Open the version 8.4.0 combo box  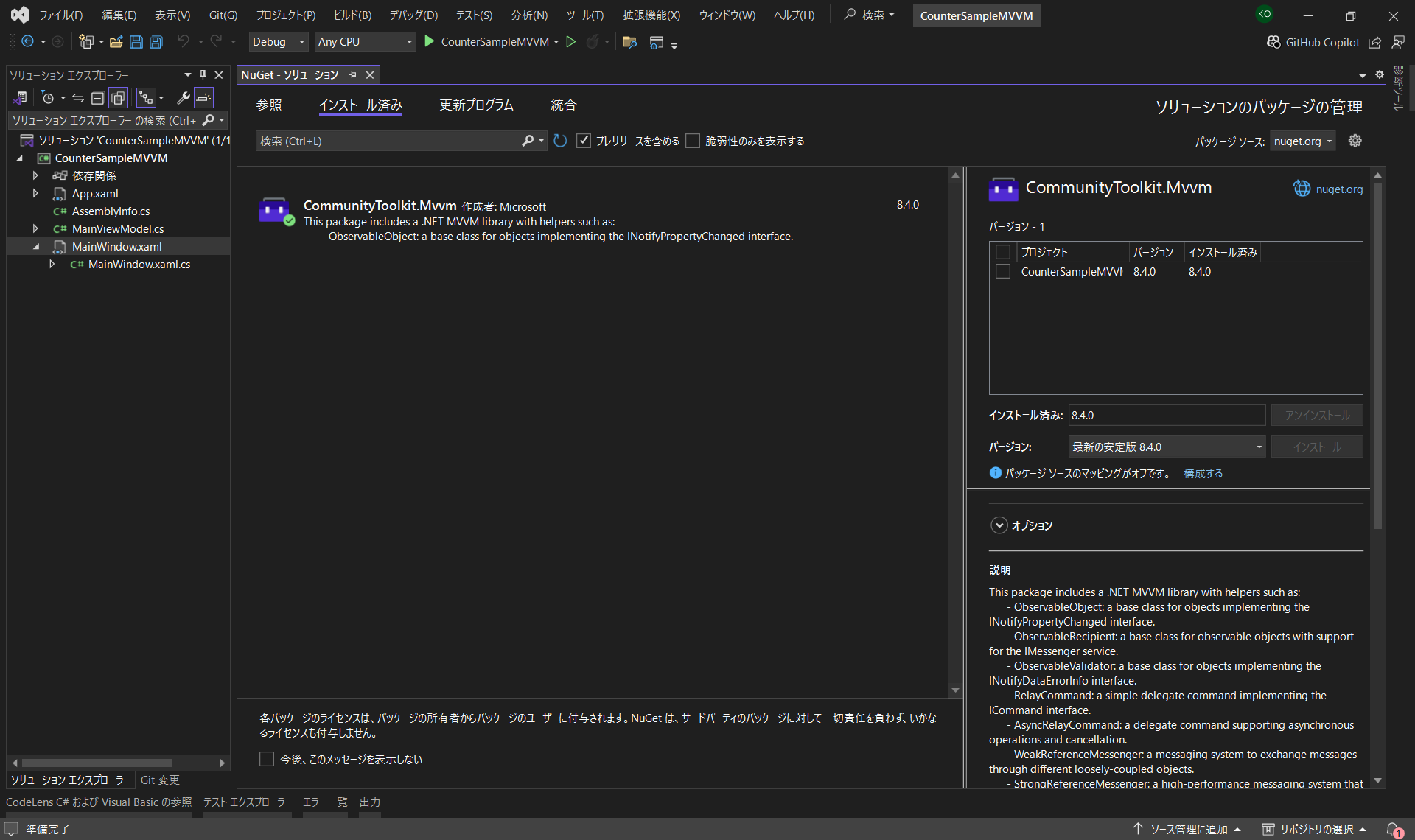1166,447
